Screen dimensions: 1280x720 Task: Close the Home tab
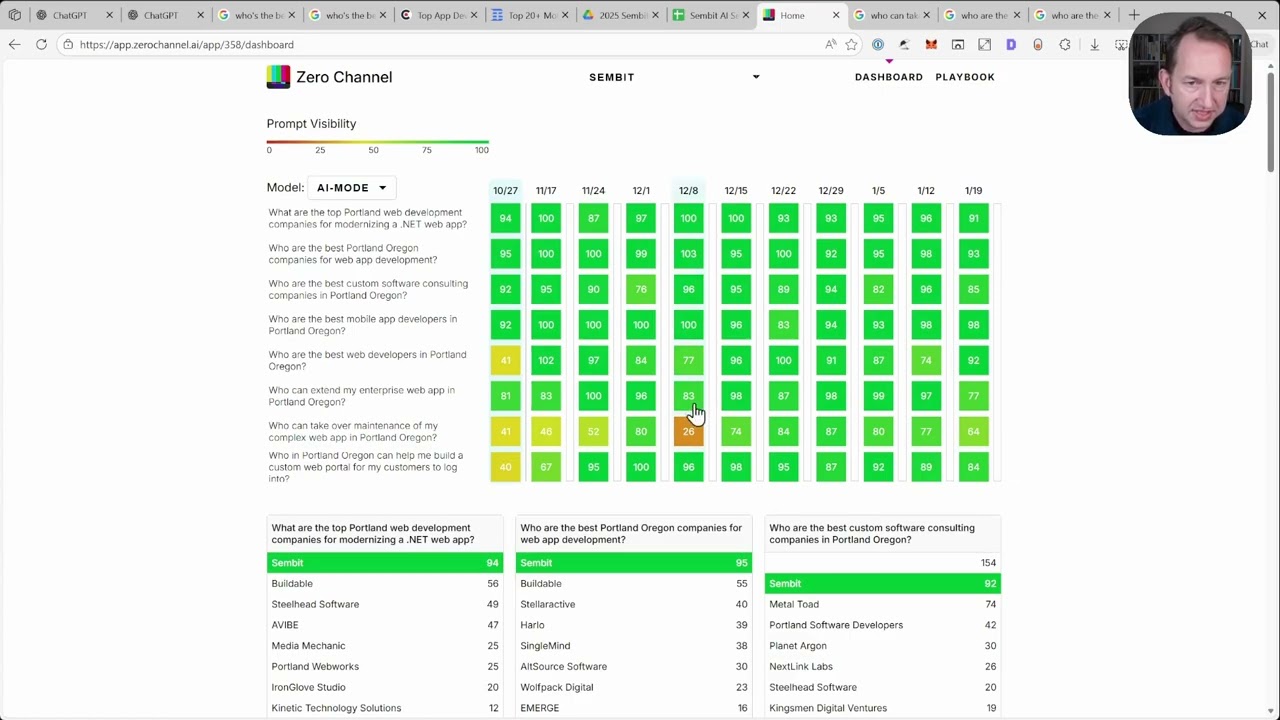836,15
